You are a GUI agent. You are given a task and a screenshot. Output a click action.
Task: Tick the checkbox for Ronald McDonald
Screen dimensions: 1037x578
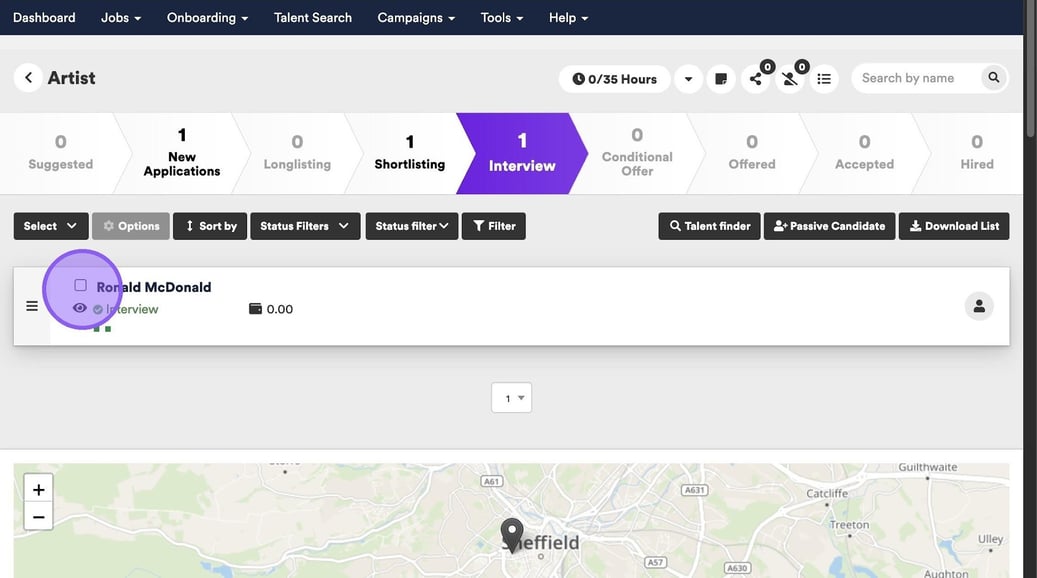click(x=81, y=285)
